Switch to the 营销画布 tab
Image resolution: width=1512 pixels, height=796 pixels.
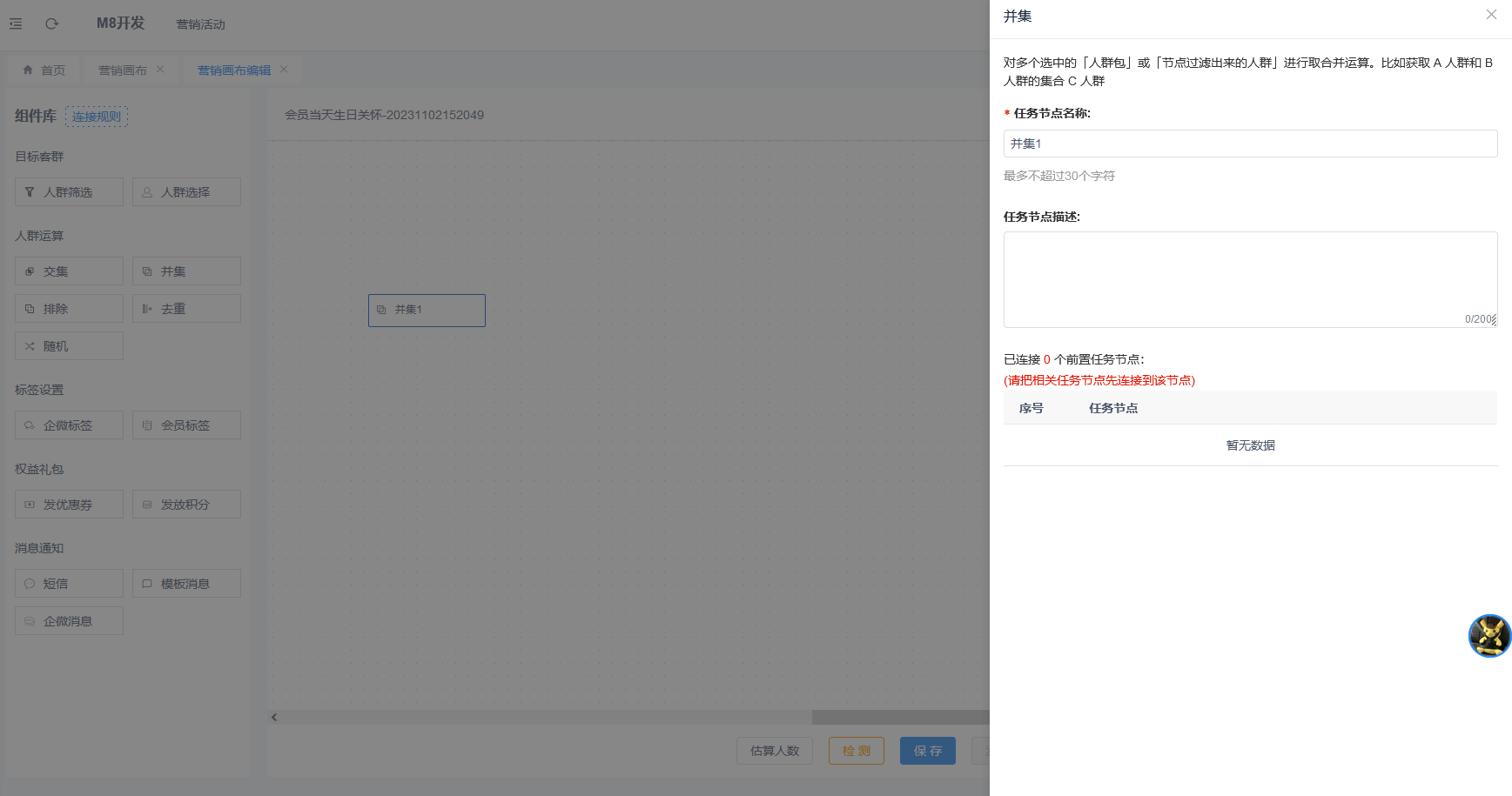(123, 70)
